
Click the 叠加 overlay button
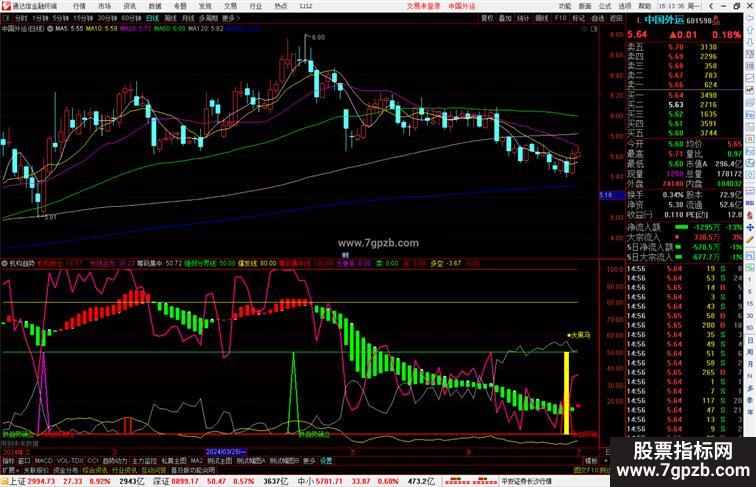(x=505, y=18)
